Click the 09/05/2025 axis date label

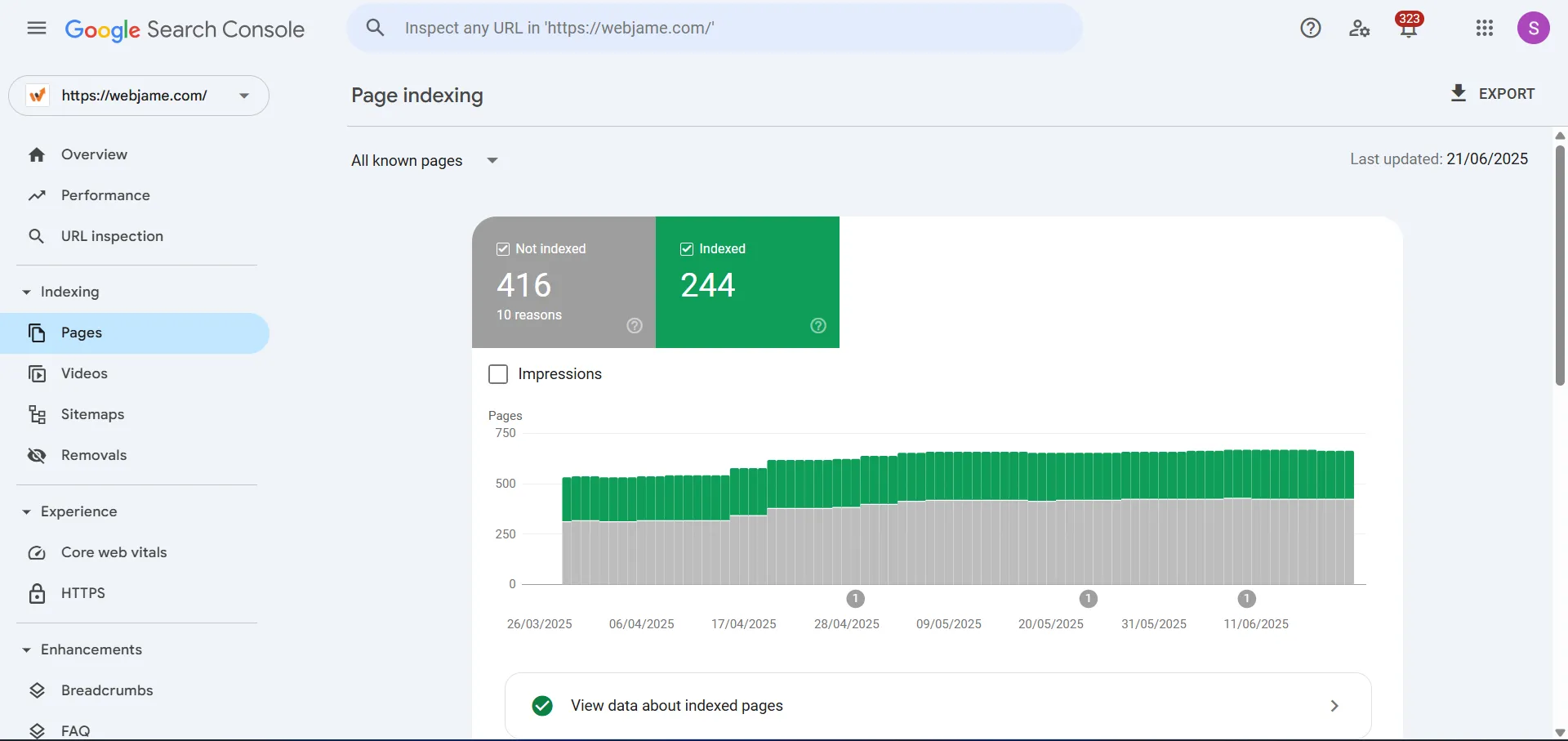tap(949, 624)
